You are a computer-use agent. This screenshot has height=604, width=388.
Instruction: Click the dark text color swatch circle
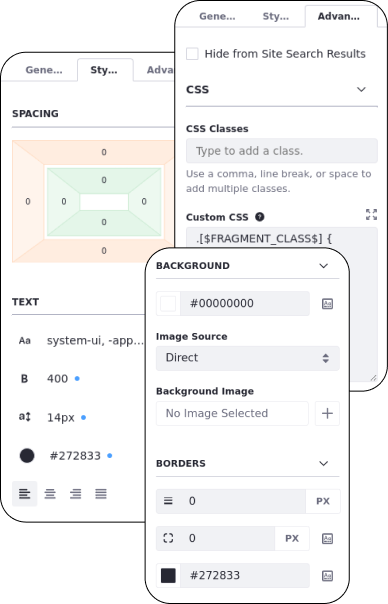point(27,456)
